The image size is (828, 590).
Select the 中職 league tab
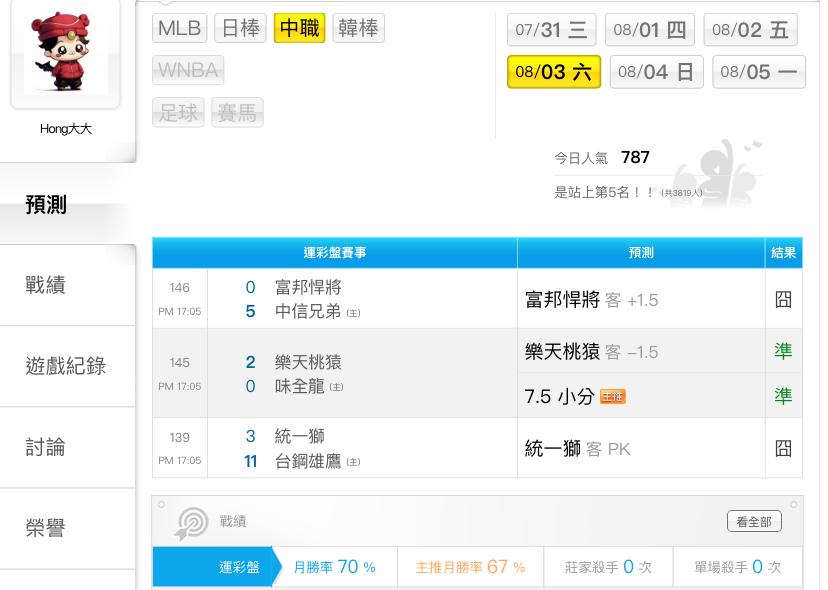pos(299,28)
